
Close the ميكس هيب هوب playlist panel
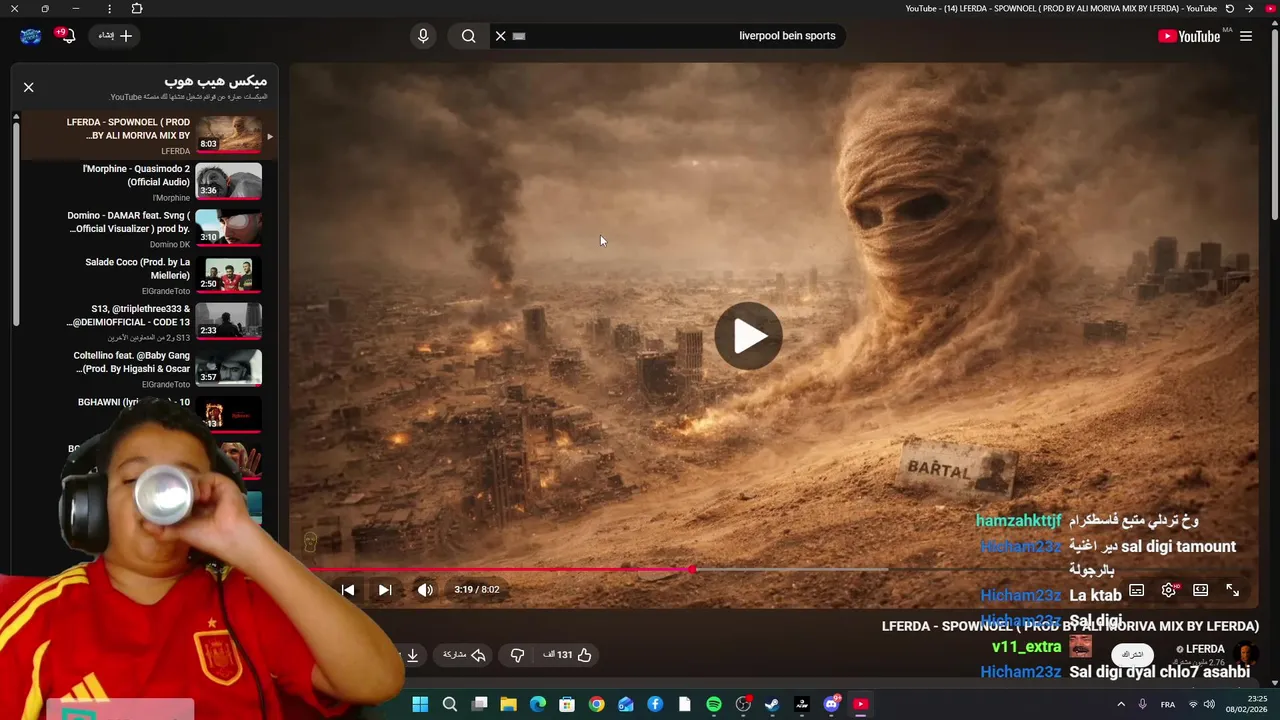click(x=29, y=87)
